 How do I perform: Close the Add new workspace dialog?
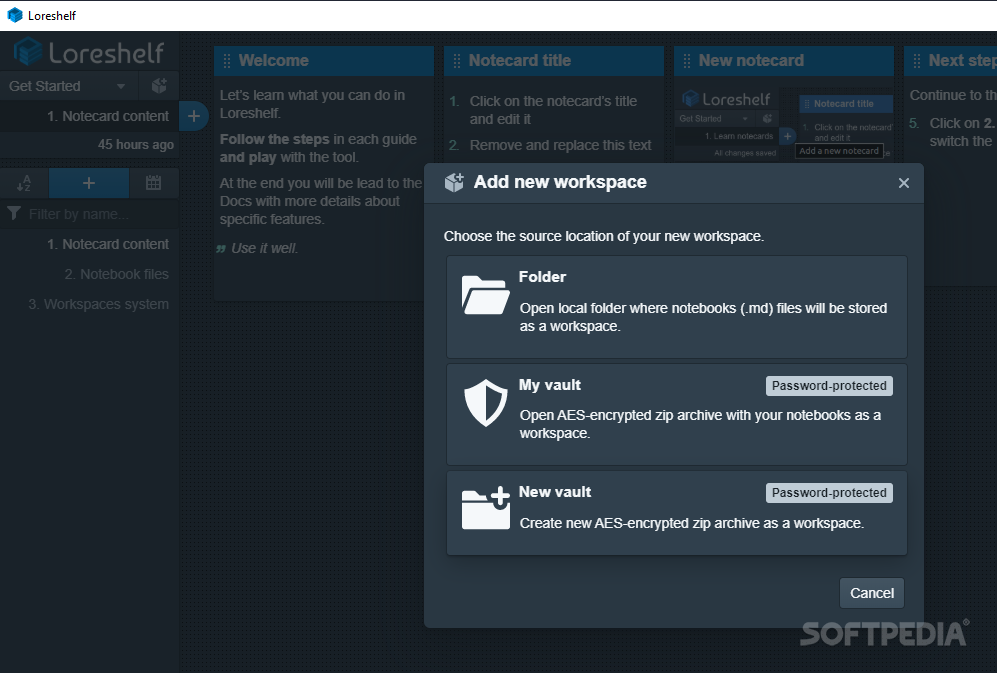[x=904, y=183]
